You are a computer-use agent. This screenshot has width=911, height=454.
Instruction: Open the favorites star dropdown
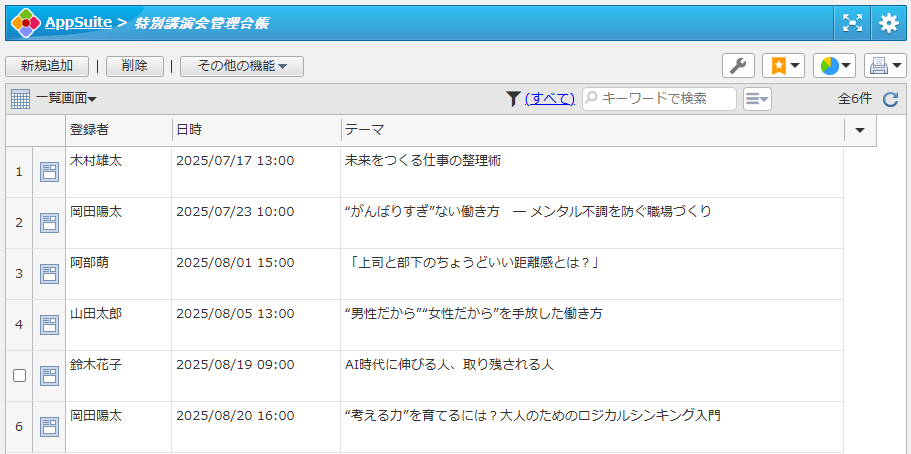click(x=783, y=66)
